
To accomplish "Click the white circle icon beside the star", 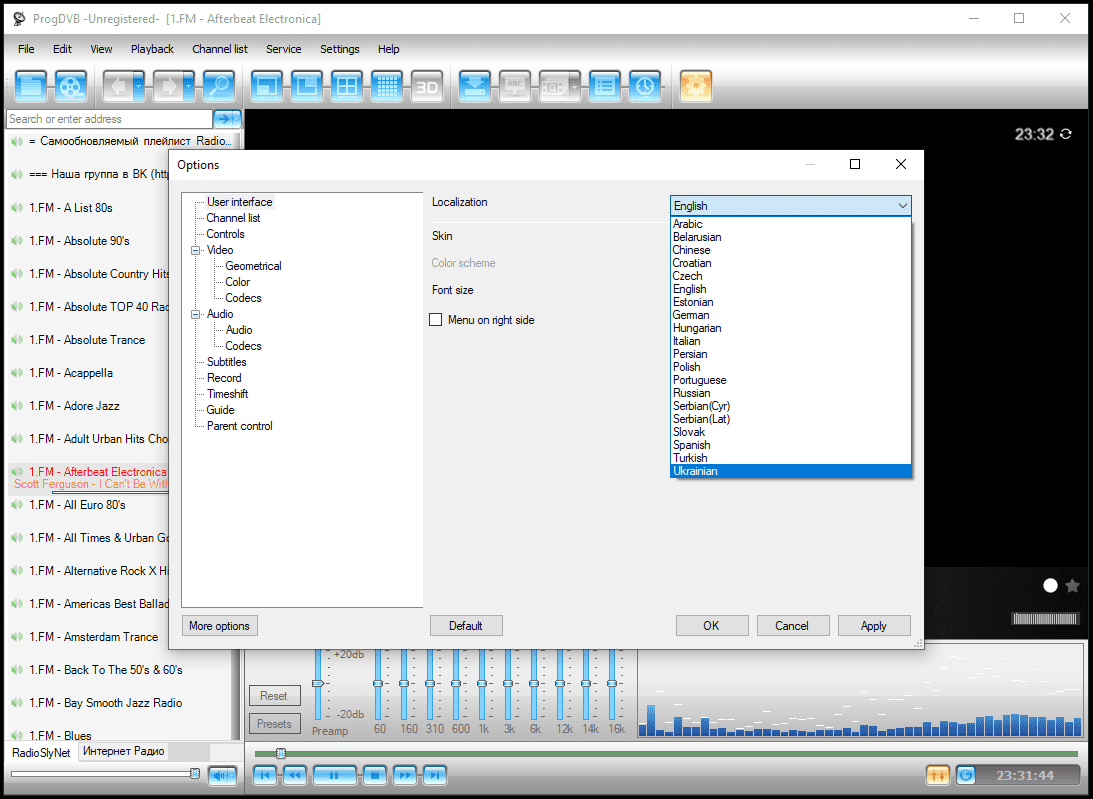I will [1050, 586].
